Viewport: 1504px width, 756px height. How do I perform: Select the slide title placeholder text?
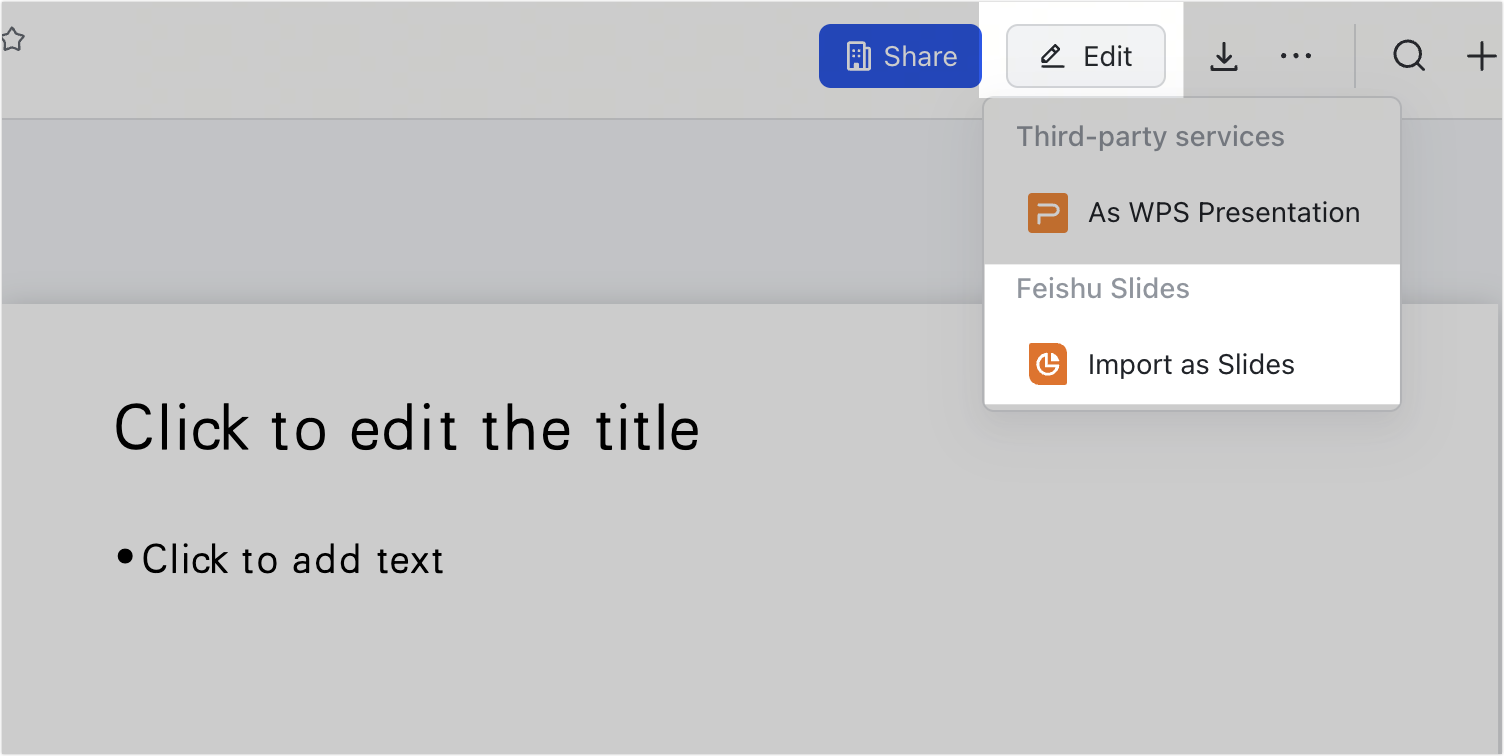point(407,428)
